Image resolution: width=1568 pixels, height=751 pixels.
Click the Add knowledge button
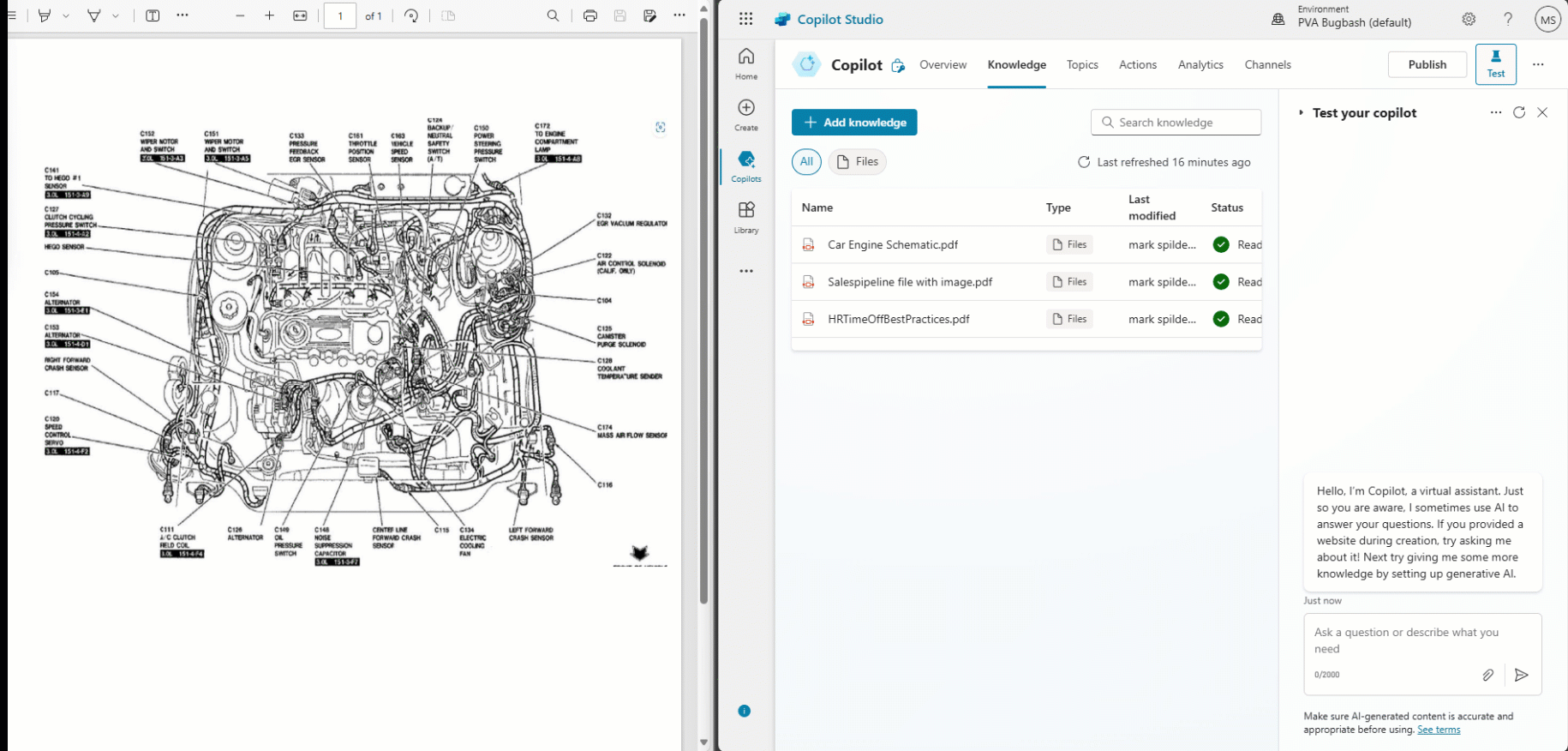pyautogui.click(x=854, y=122)
